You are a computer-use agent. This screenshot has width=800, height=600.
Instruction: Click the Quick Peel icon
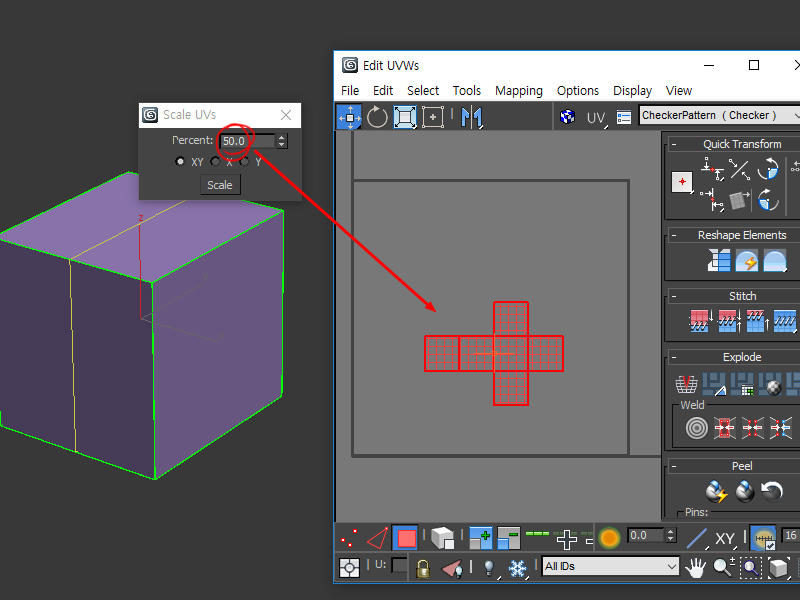(716, 491)
